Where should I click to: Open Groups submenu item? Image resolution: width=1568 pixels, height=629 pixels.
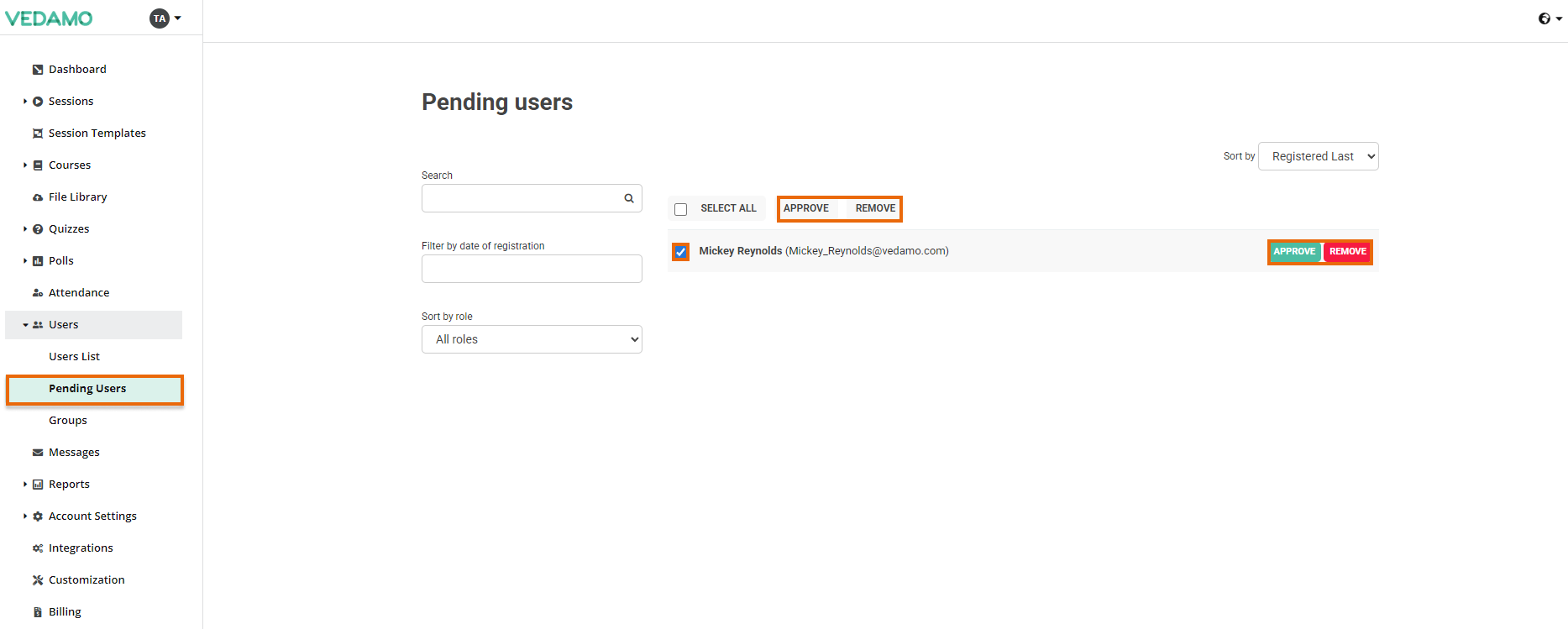click(68, 421)
